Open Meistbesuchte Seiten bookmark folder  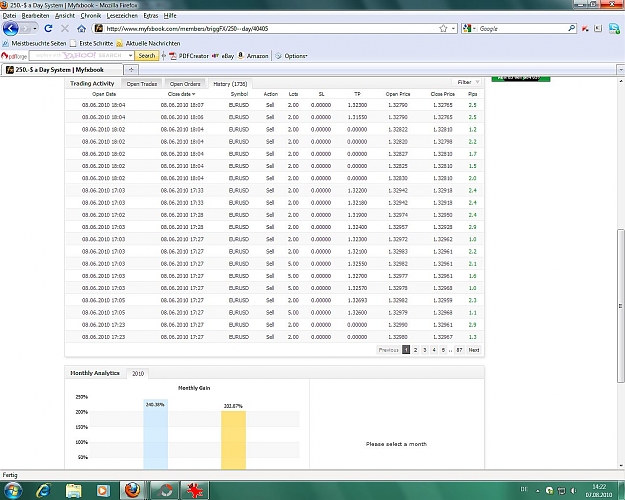pos(34,43)
